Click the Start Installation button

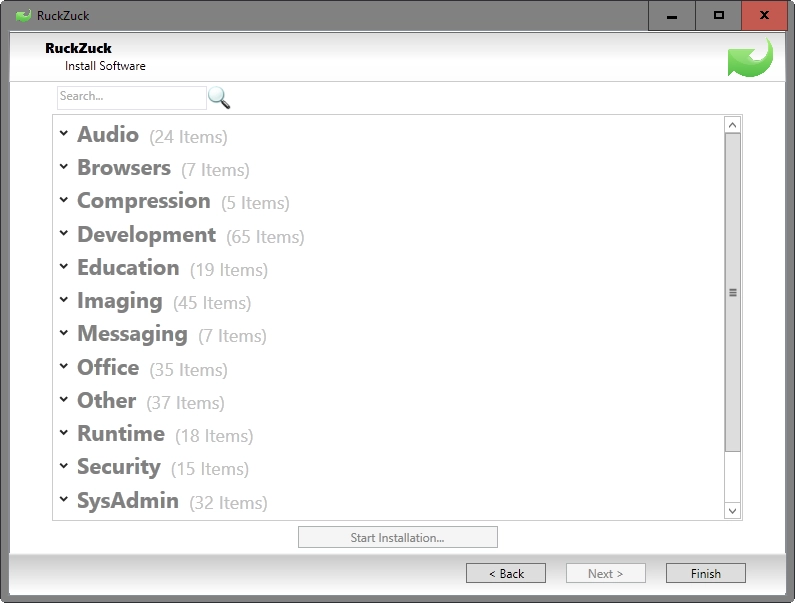click(398, 538)
